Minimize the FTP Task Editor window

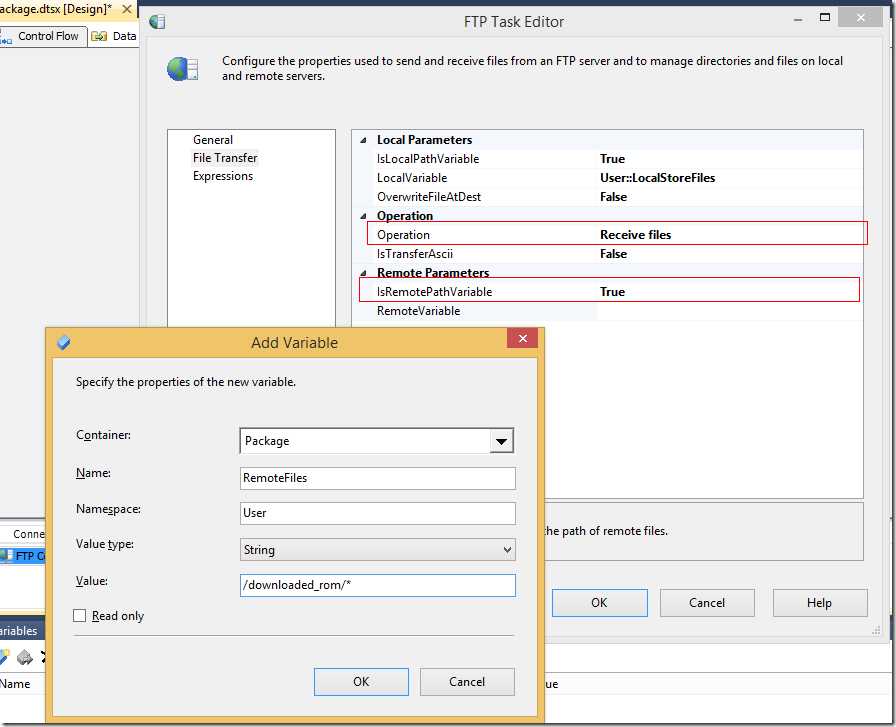click(x=798, y=20)
